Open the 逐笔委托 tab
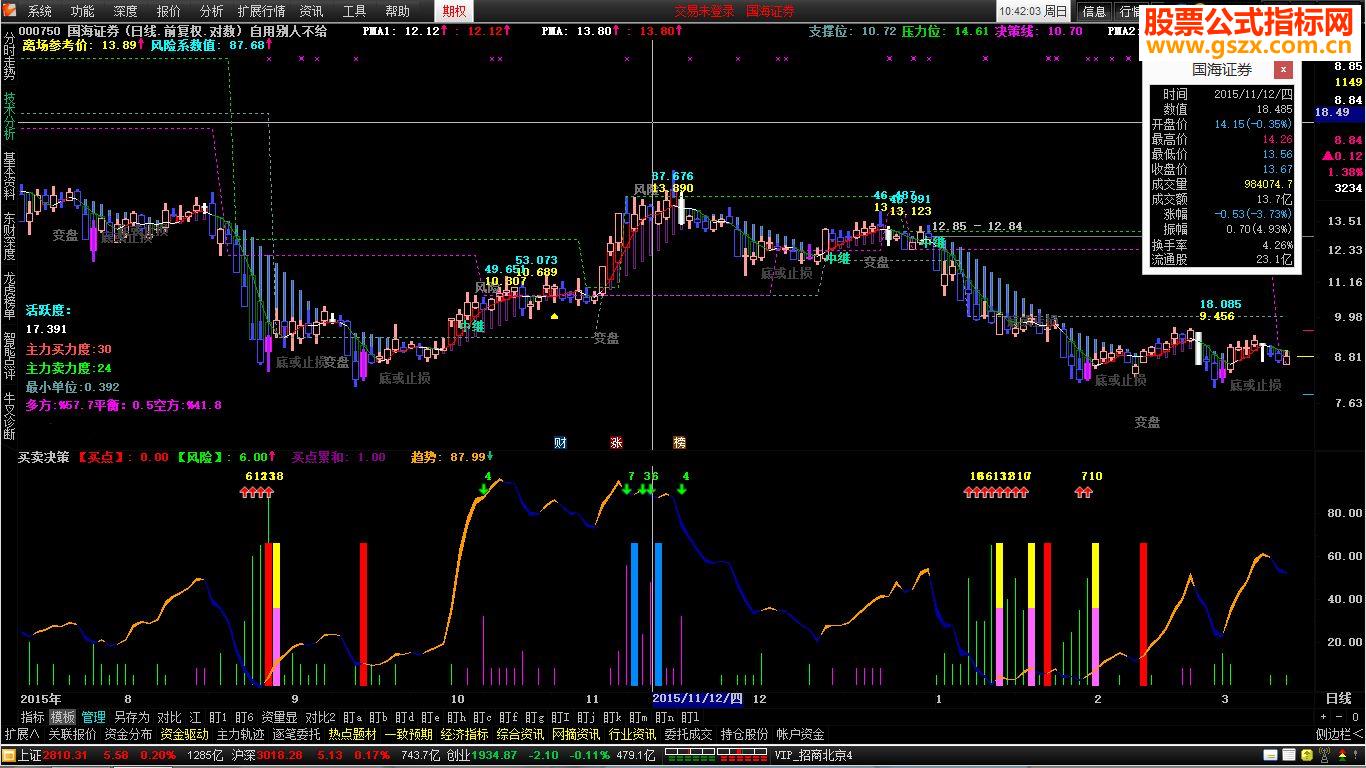 (297, 734)
